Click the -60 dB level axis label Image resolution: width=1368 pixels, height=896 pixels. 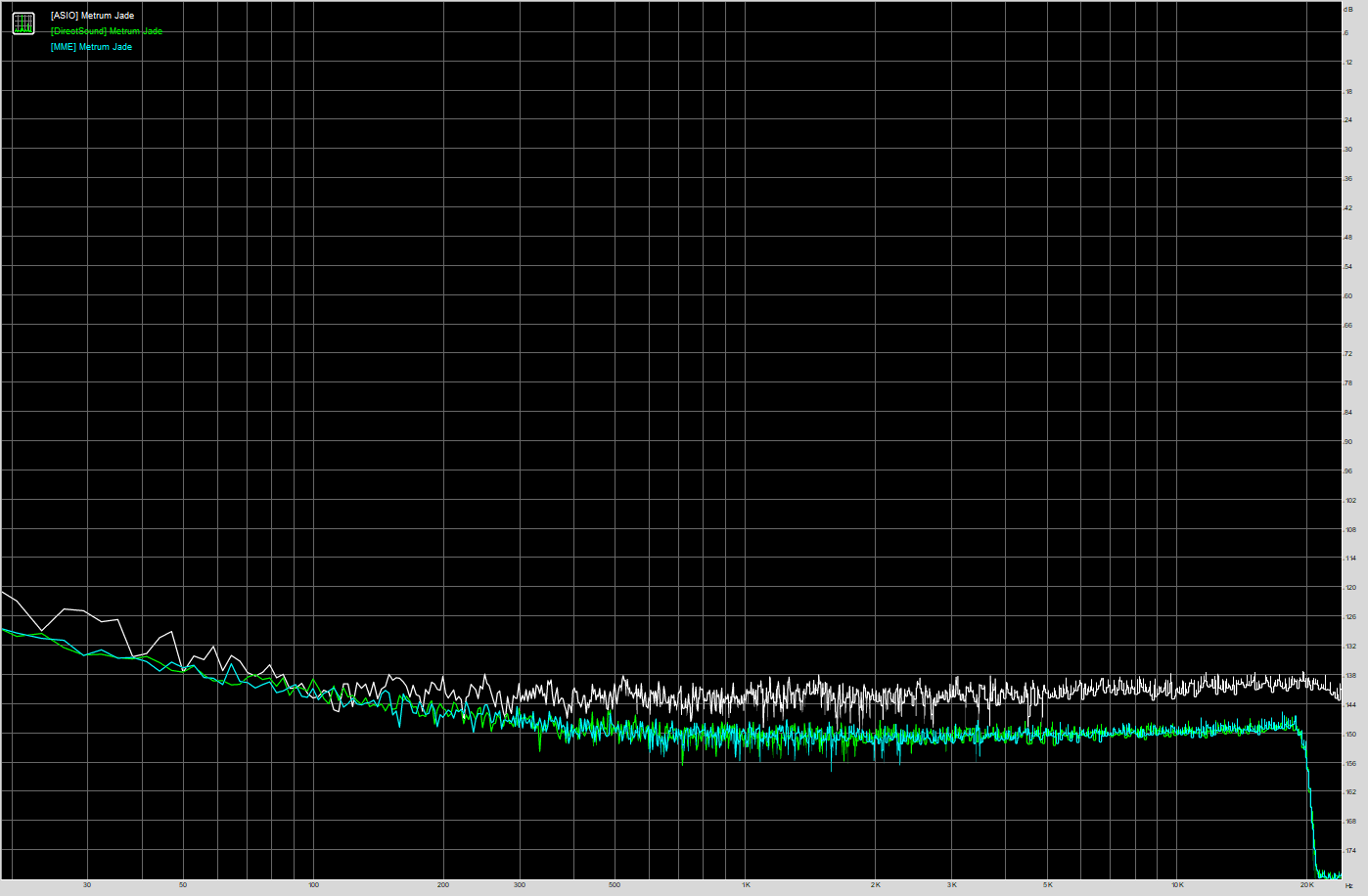[x=1348, y=296]
